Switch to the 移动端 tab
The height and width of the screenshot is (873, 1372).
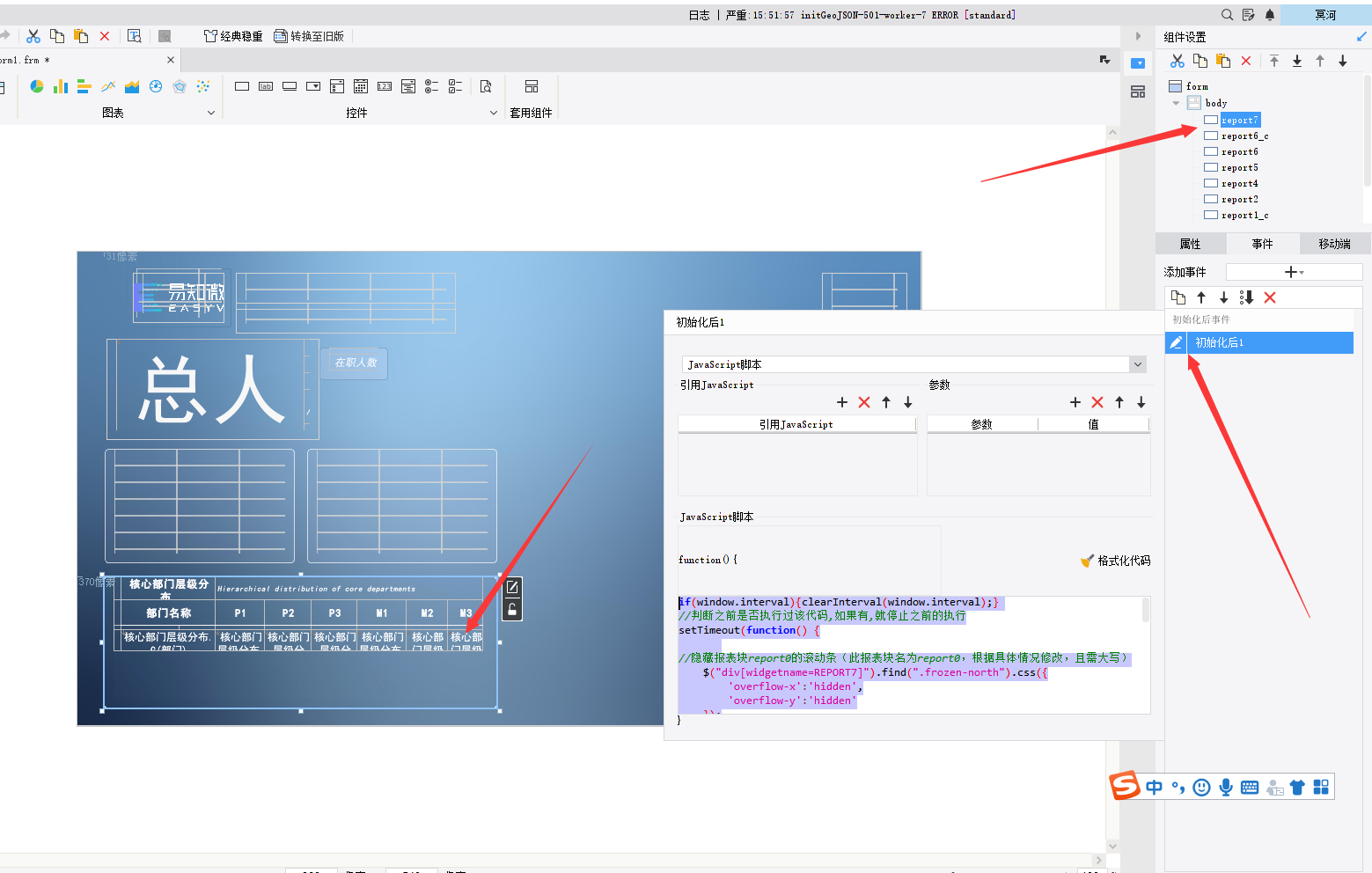pos(1334,244)
